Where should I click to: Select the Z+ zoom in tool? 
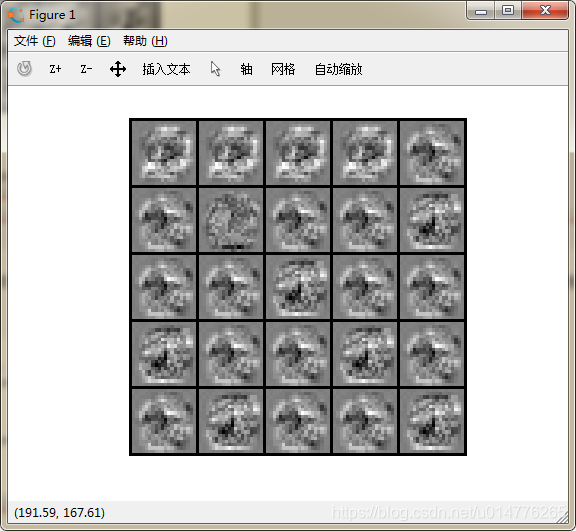pyautogui.click(x=55, y=69)
